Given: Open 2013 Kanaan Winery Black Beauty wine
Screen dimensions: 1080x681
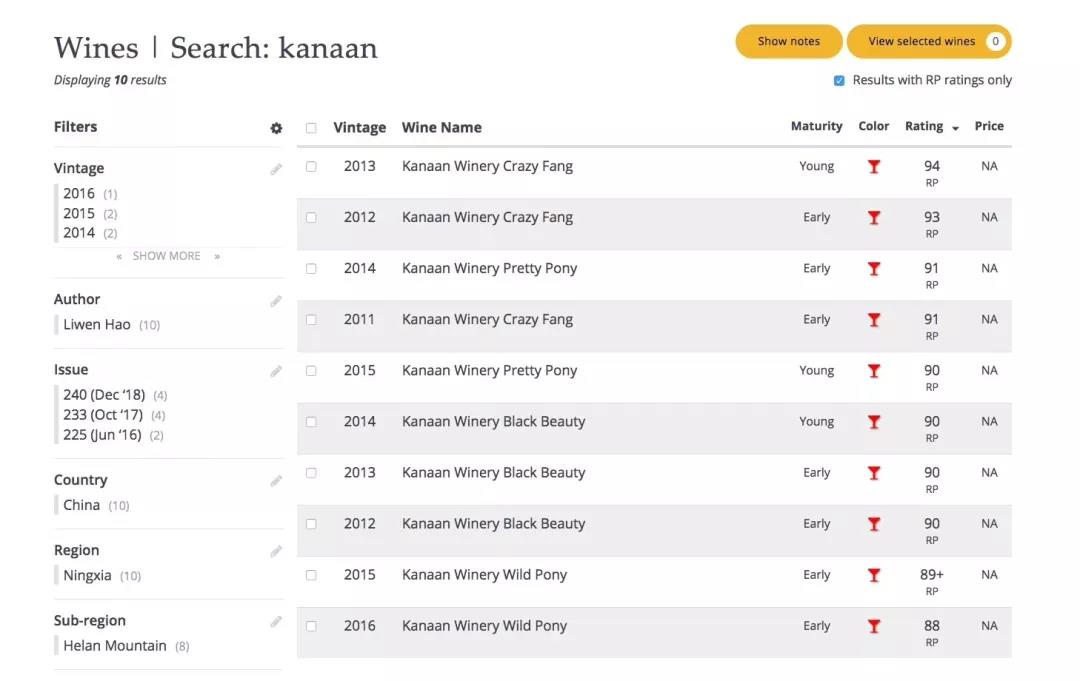Looking at the screenshot, I should point(493,472).
